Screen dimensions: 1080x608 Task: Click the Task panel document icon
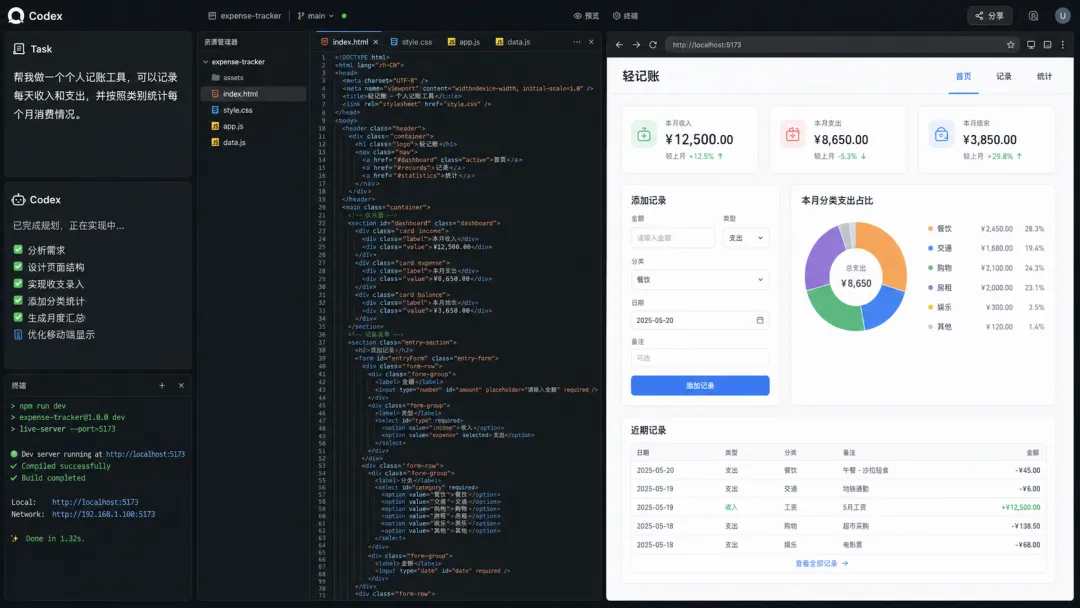pyautogui.click(x=19, y=49)
